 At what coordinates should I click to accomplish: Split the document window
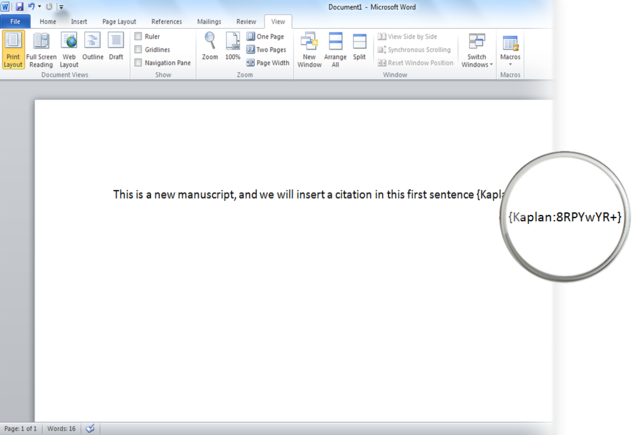tap(359, 46)
